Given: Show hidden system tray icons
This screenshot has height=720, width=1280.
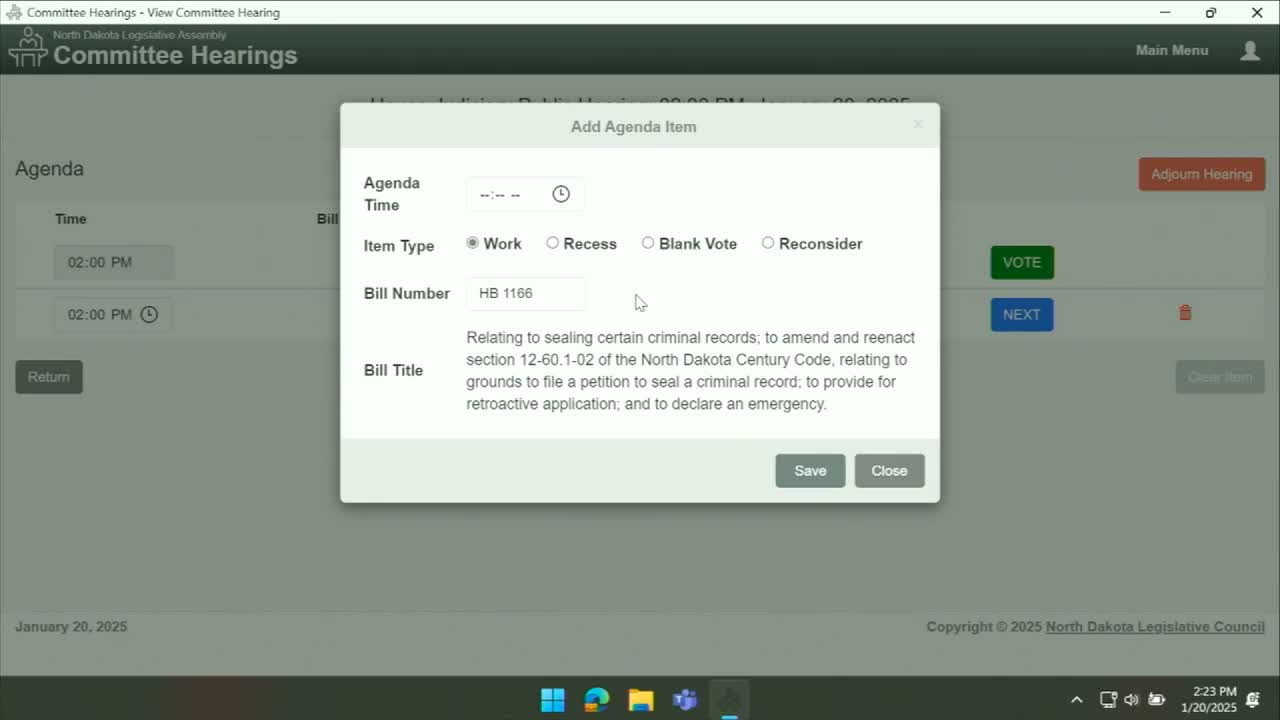Looking at the screenshot, I should coord(1076,700).
